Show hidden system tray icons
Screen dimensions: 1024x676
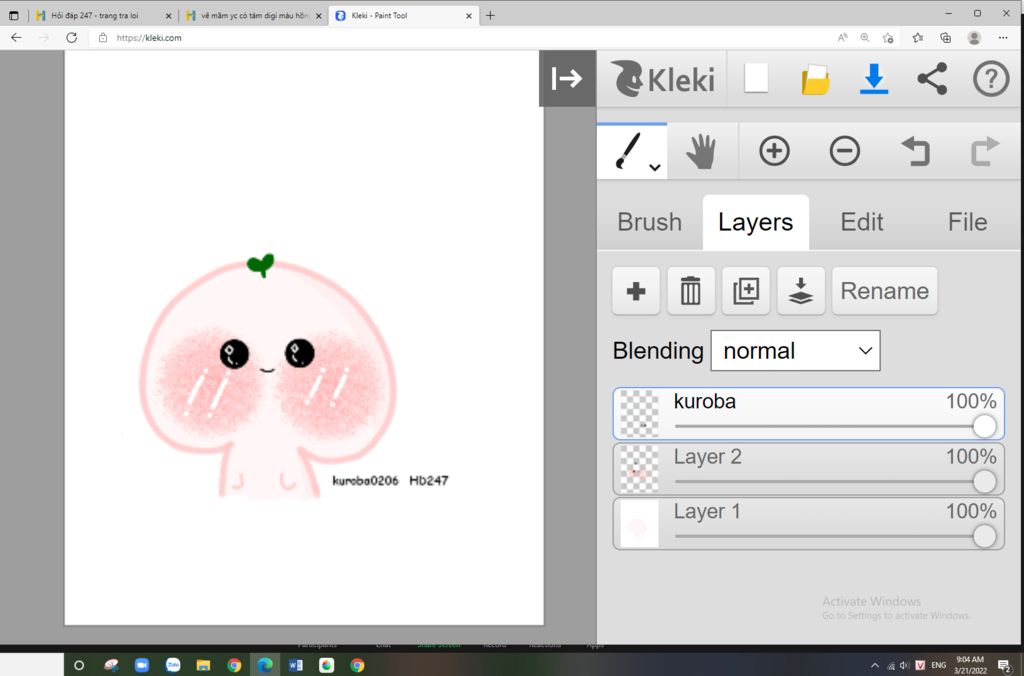(x=874, y=665)
